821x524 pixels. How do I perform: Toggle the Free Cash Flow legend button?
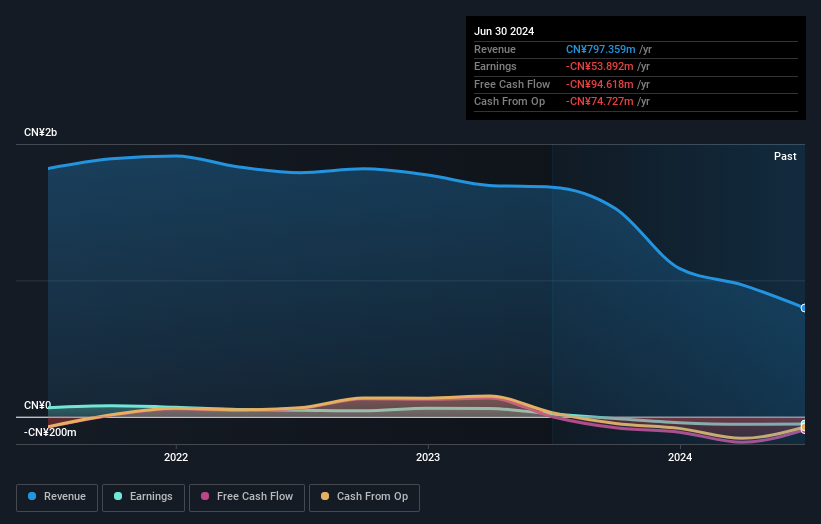click(x=247, y=497)
